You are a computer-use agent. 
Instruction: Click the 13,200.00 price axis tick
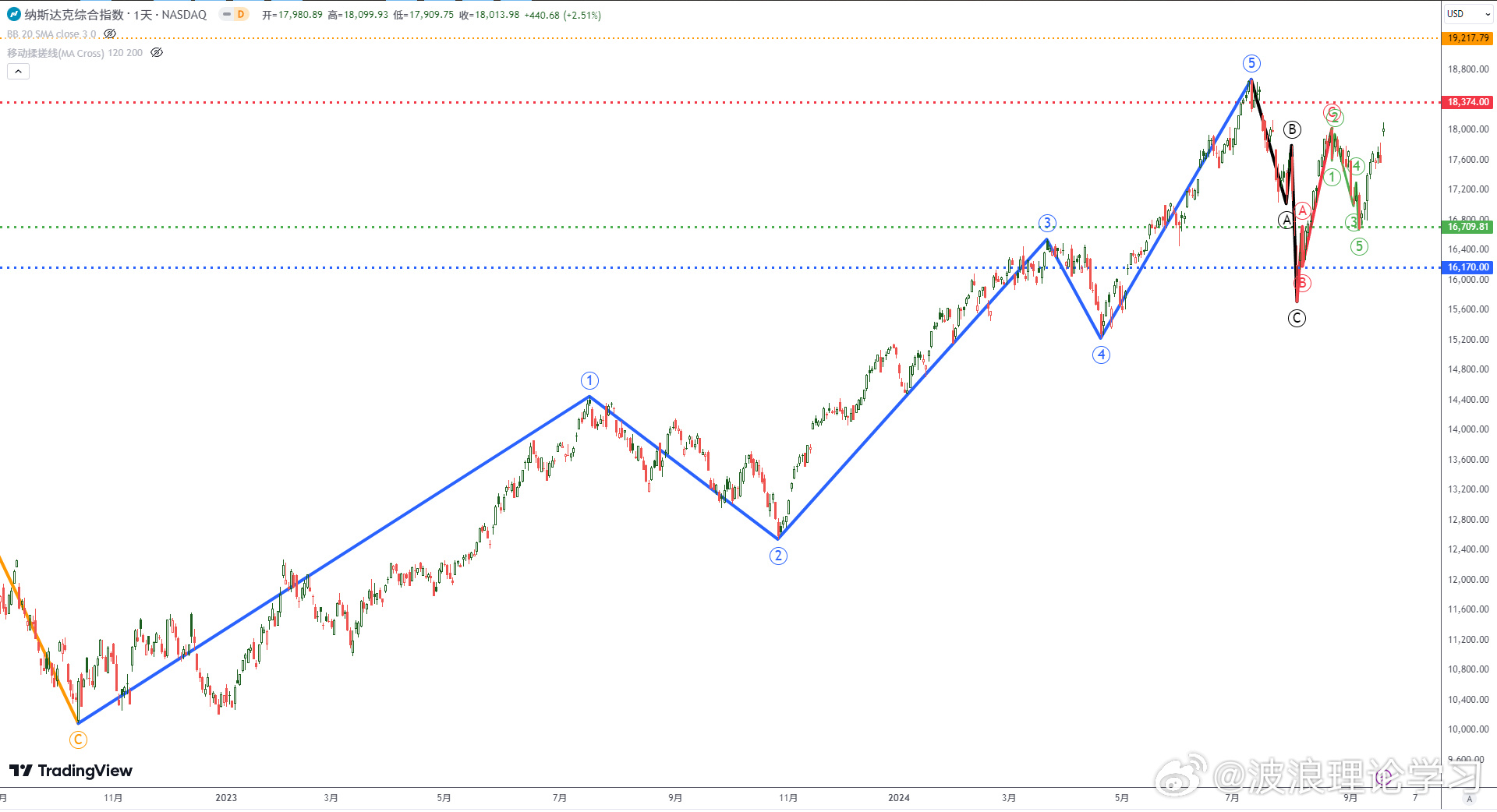pos(1468,489)
